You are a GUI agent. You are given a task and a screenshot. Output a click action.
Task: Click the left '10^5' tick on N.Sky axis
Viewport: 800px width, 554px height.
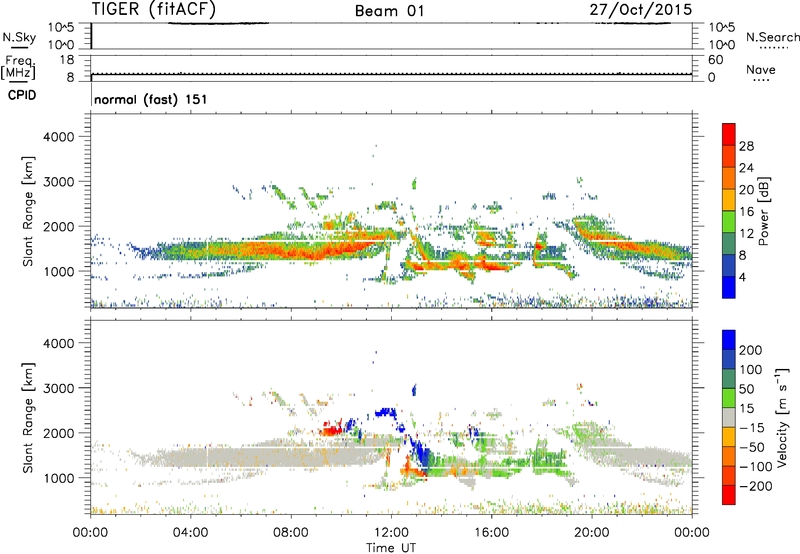[x=61, y=27]
